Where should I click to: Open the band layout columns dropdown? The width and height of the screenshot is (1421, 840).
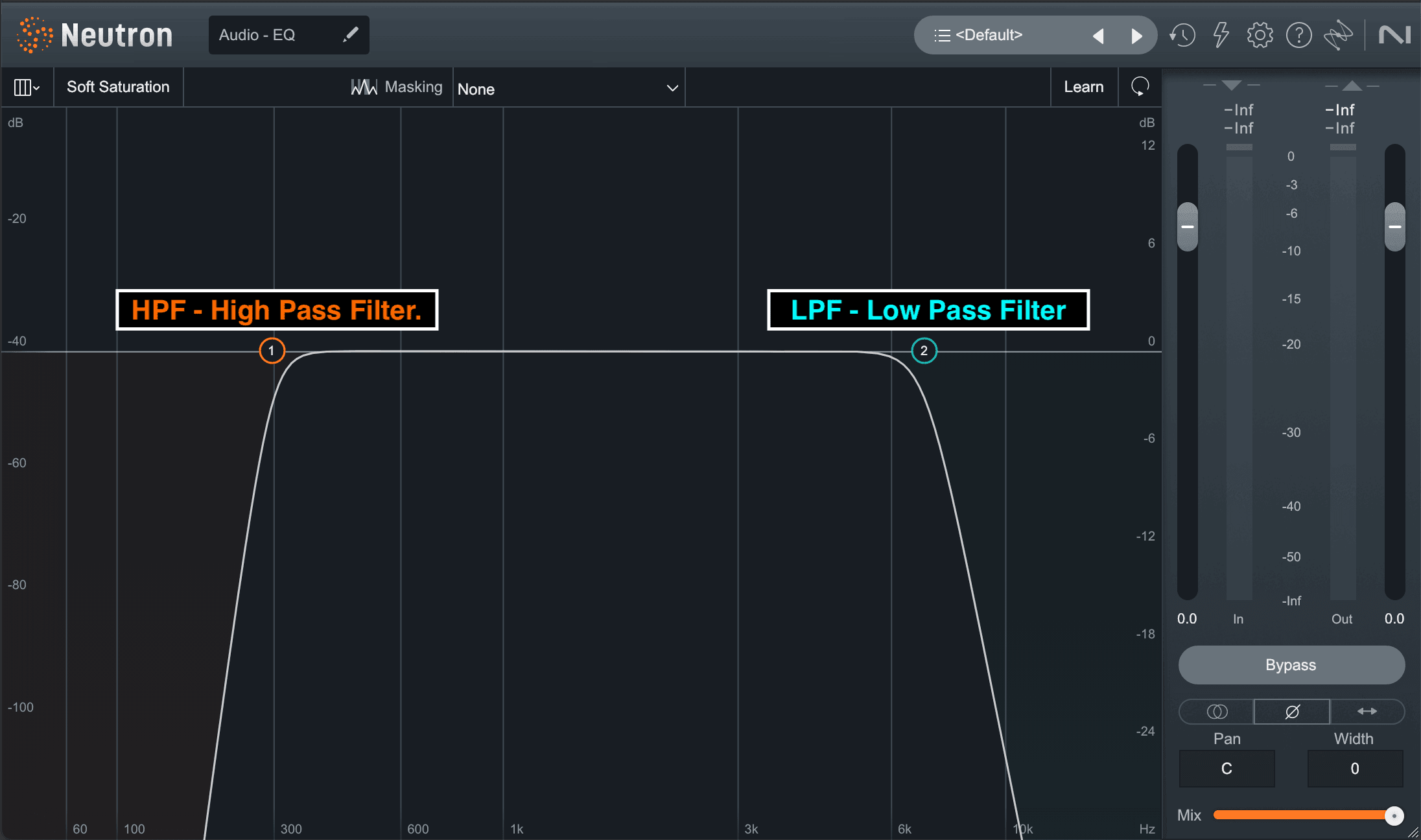(x=27, y=87)
